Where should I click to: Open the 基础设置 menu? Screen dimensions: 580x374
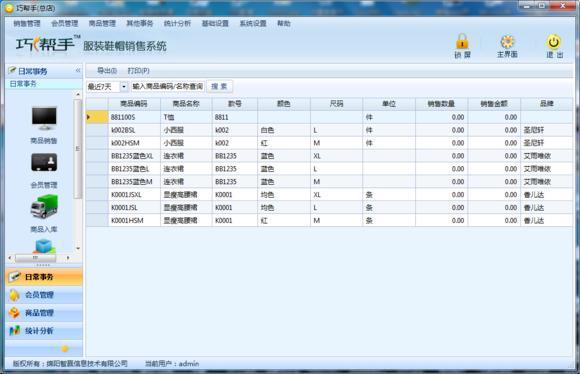[x=215, y=23]
